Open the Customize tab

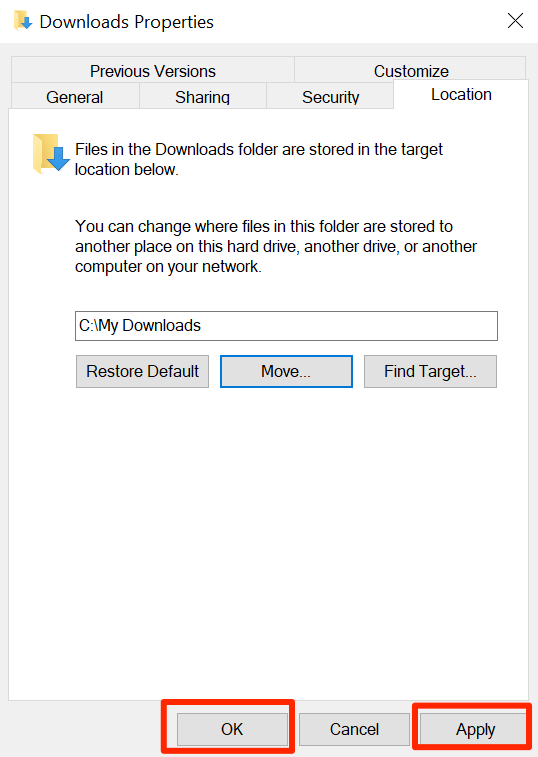411,70
